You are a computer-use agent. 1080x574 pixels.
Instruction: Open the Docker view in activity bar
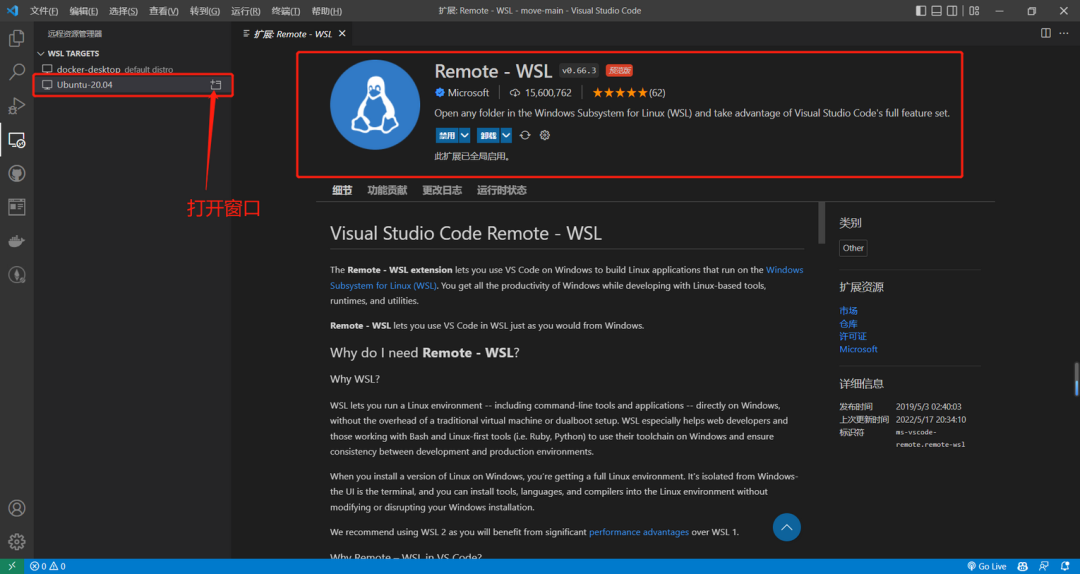17,241
